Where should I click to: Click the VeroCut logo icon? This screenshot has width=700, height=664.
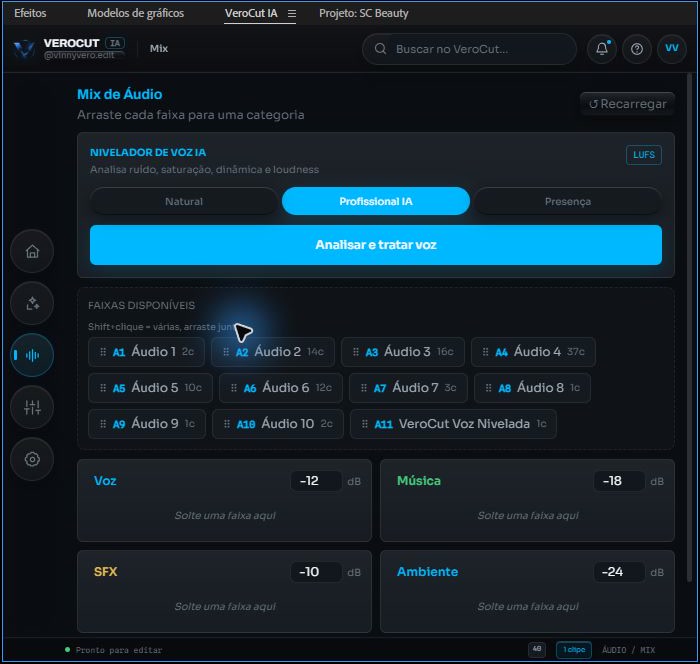pyautogui.click(x=24, y=49)
